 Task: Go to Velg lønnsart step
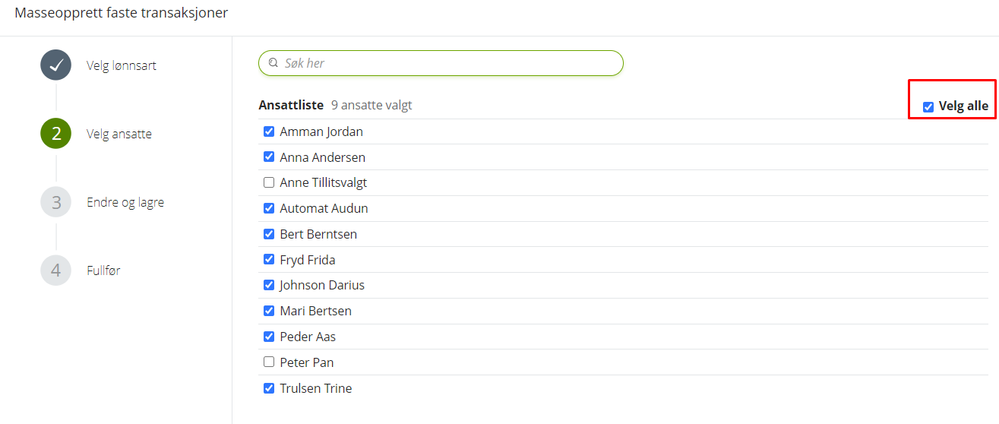pyautogui.click(x=121, y=66)
